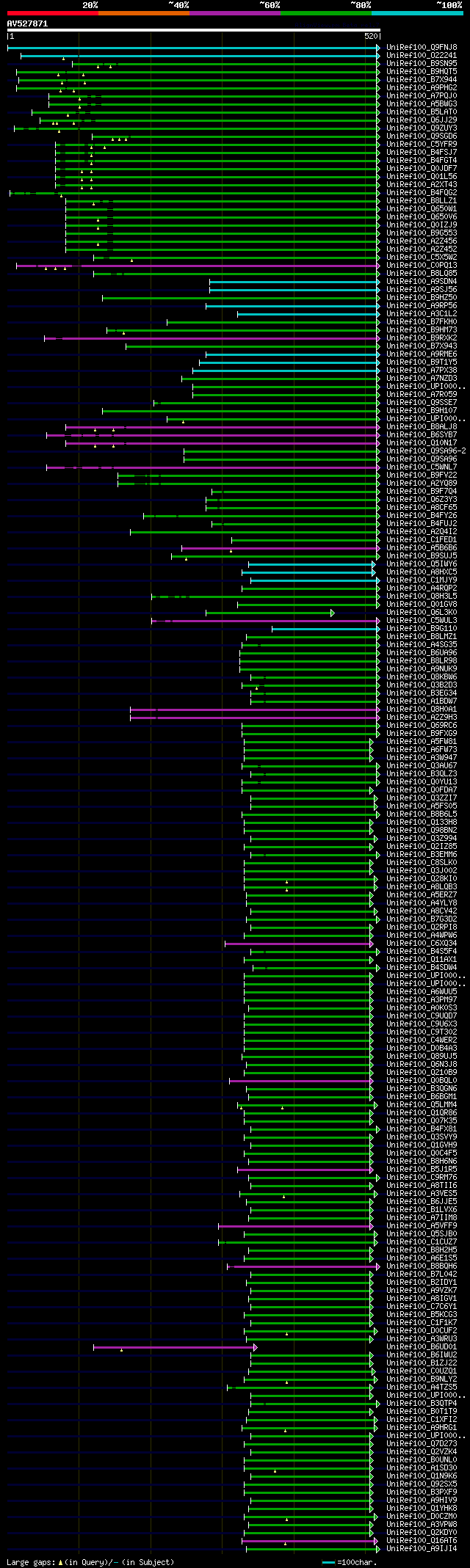Viewport: 470px width, 1568px height.
Task: Click the white query sequence ruler bar
Action: click(x=194, y=31)
